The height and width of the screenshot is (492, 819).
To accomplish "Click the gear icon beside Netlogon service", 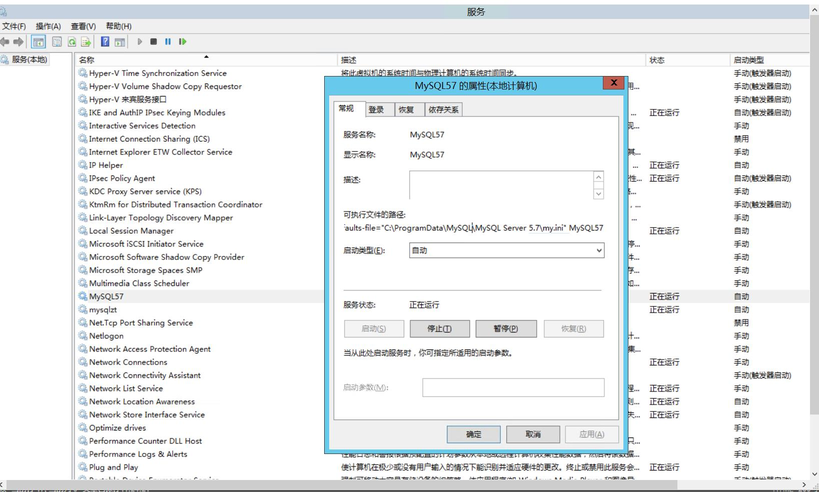I will pyautogui.click(x=83, y=335).
